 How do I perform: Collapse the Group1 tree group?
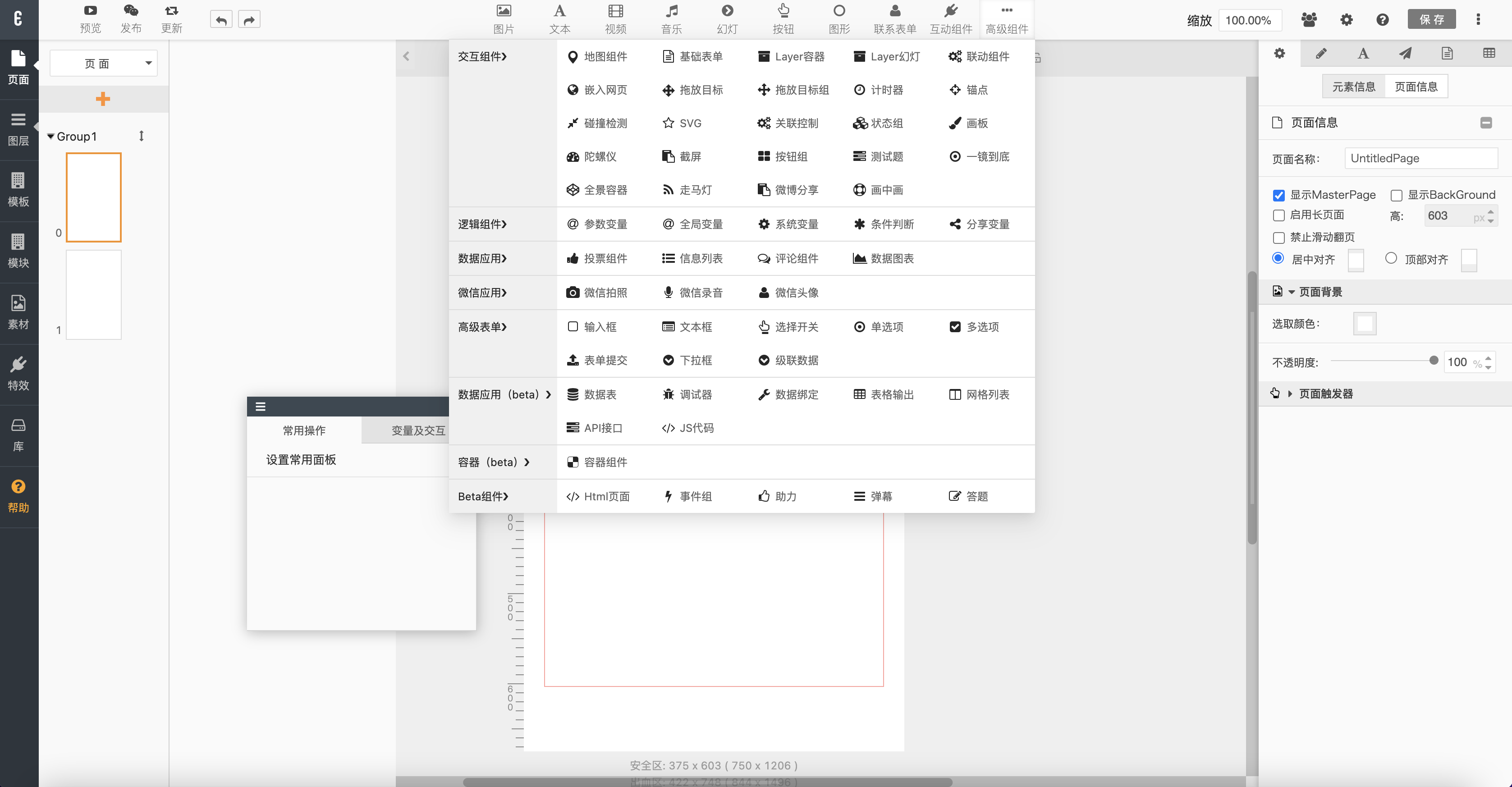coord(51,136)
